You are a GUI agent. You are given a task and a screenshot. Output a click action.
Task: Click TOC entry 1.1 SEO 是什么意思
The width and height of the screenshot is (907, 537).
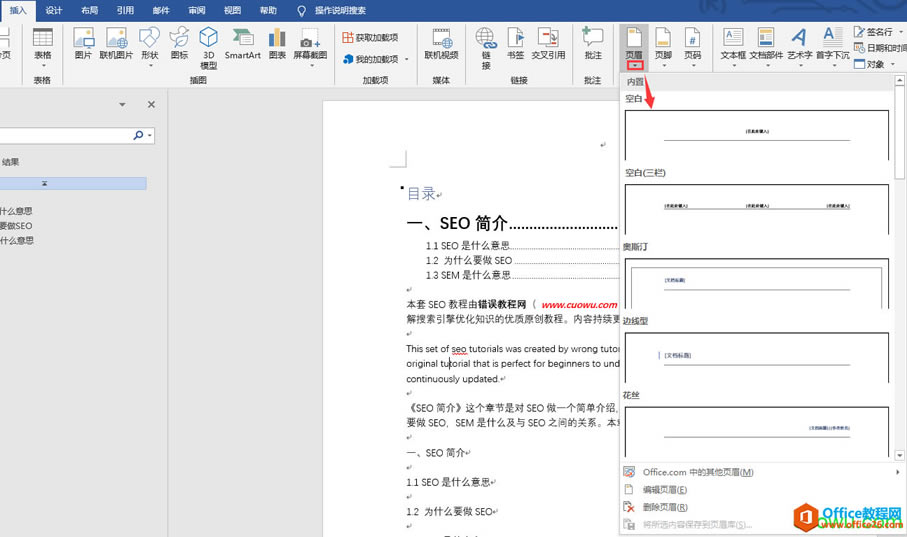(x=467, y=245)
